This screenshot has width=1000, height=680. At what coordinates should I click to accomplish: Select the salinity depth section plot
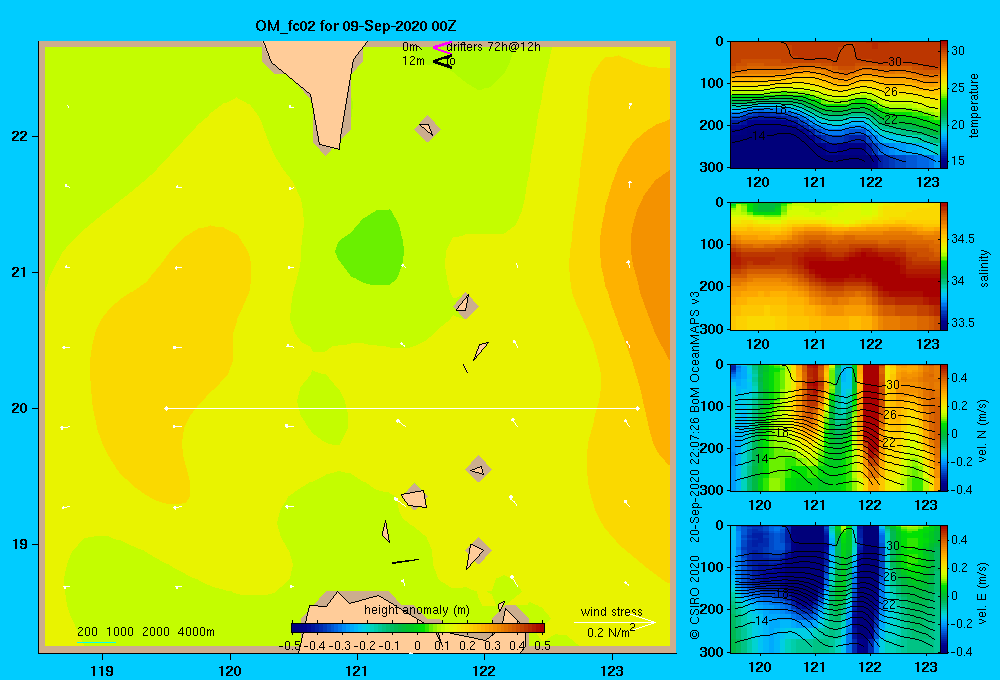pyautogui.click(x=834, y=266)
